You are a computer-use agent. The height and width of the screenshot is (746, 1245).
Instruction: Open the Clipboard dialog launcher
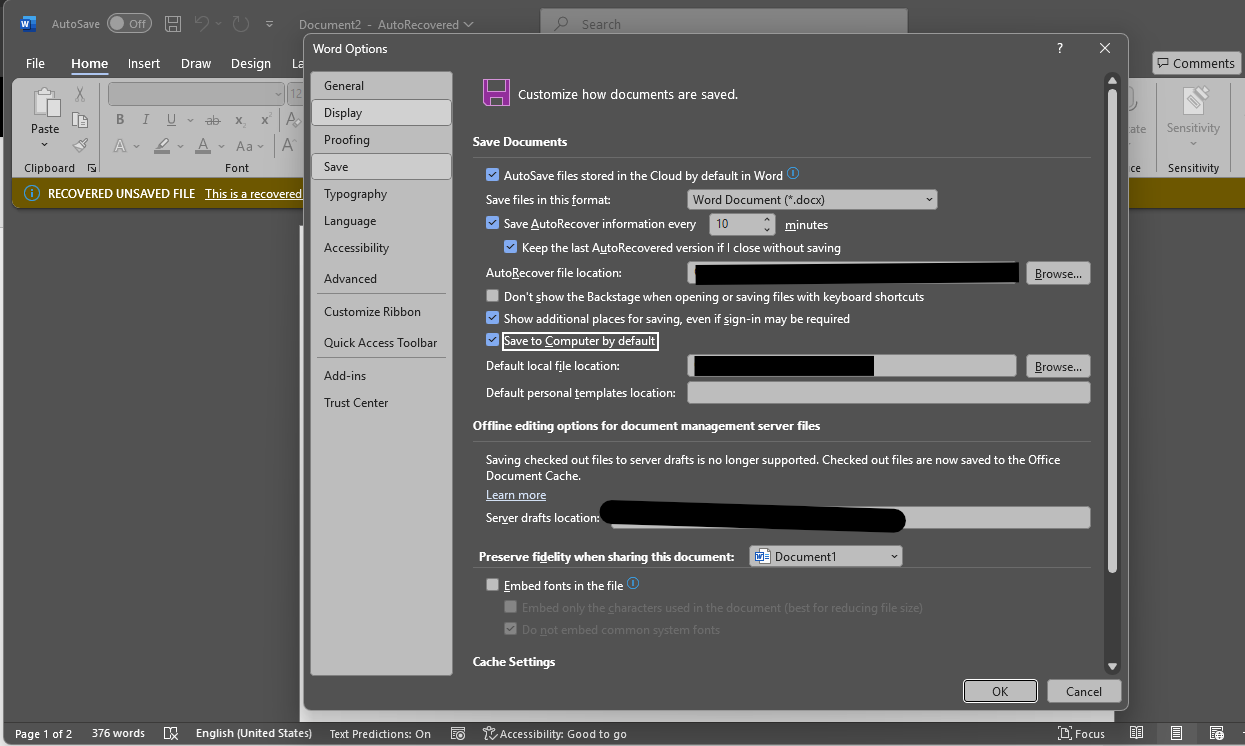91,168
